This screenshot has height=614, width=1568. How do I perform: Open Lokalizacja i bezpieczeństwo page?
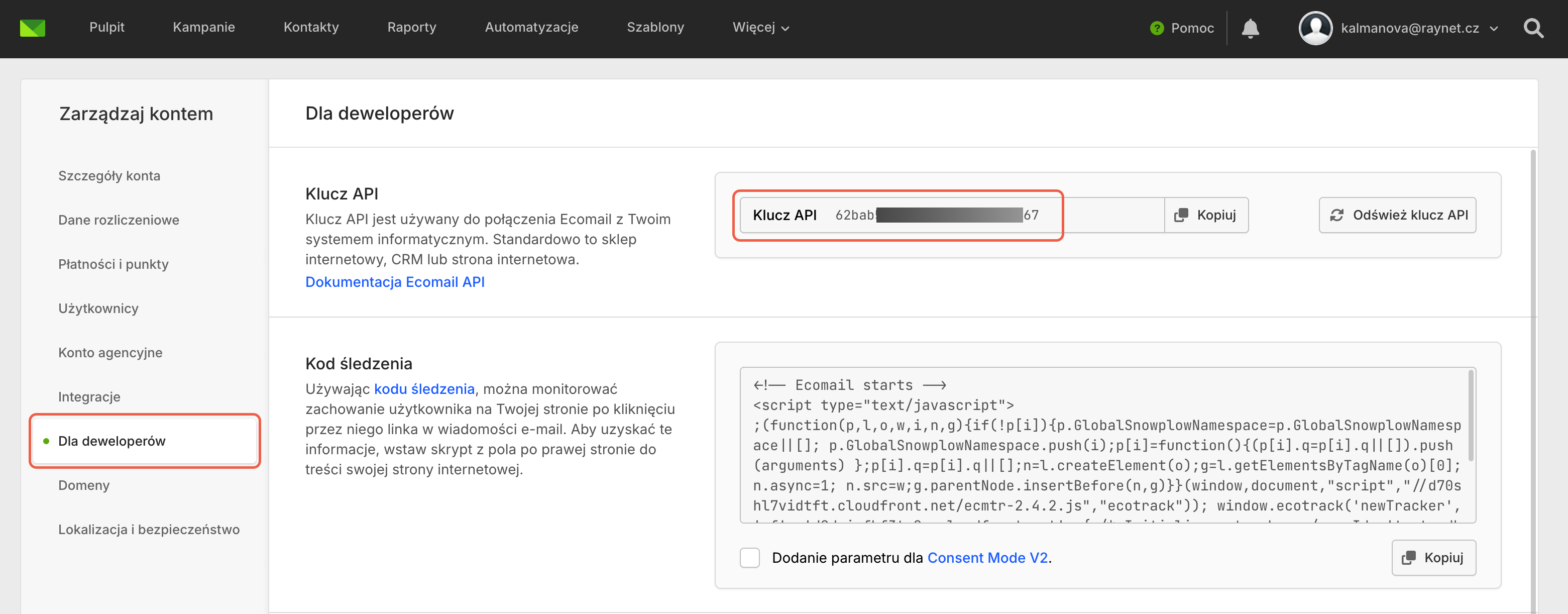149,529
